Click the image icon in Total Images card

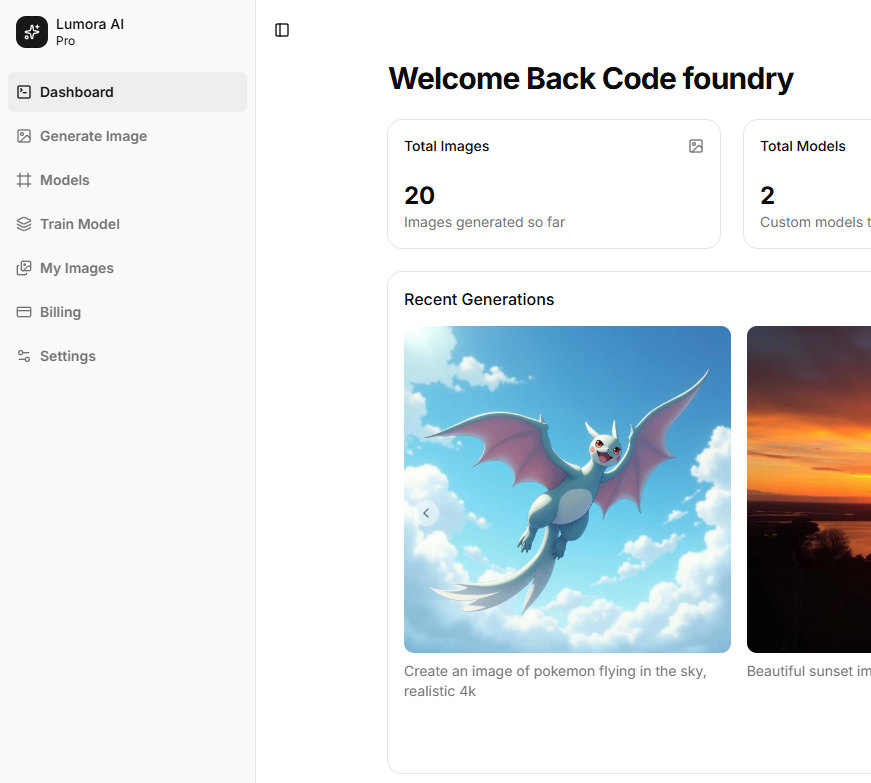tap(696, 146)
